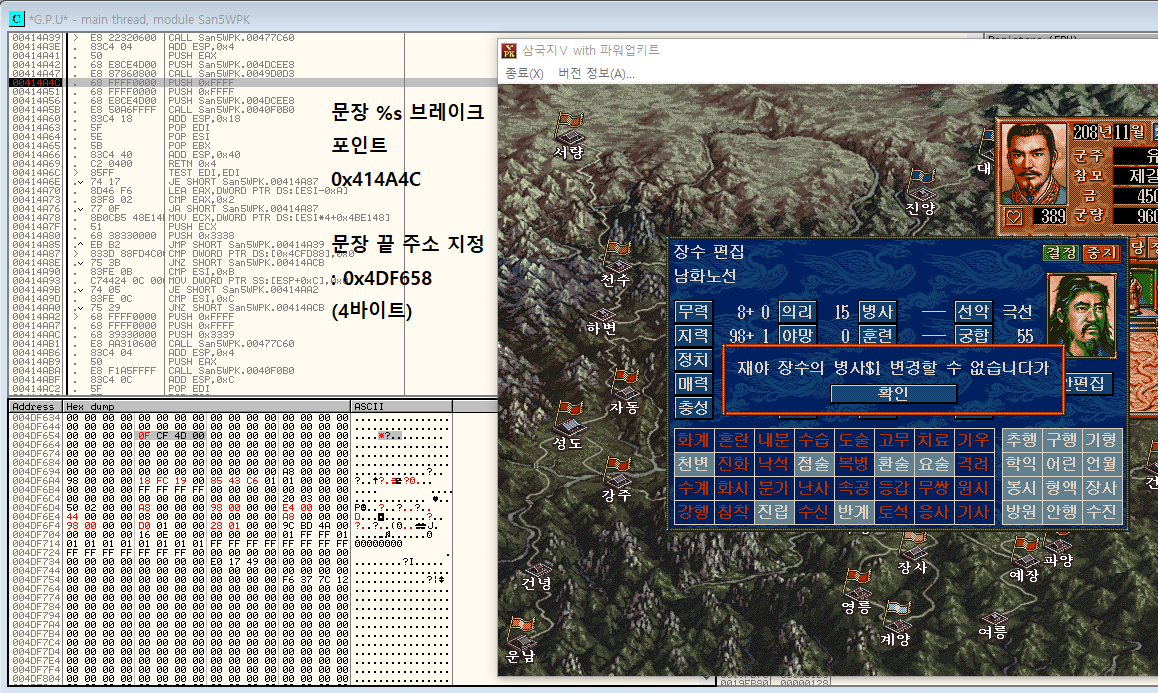Open the 버전 정보(A)... menu
The width and height of the screenshot is (1158, 693).
[596, 73]
